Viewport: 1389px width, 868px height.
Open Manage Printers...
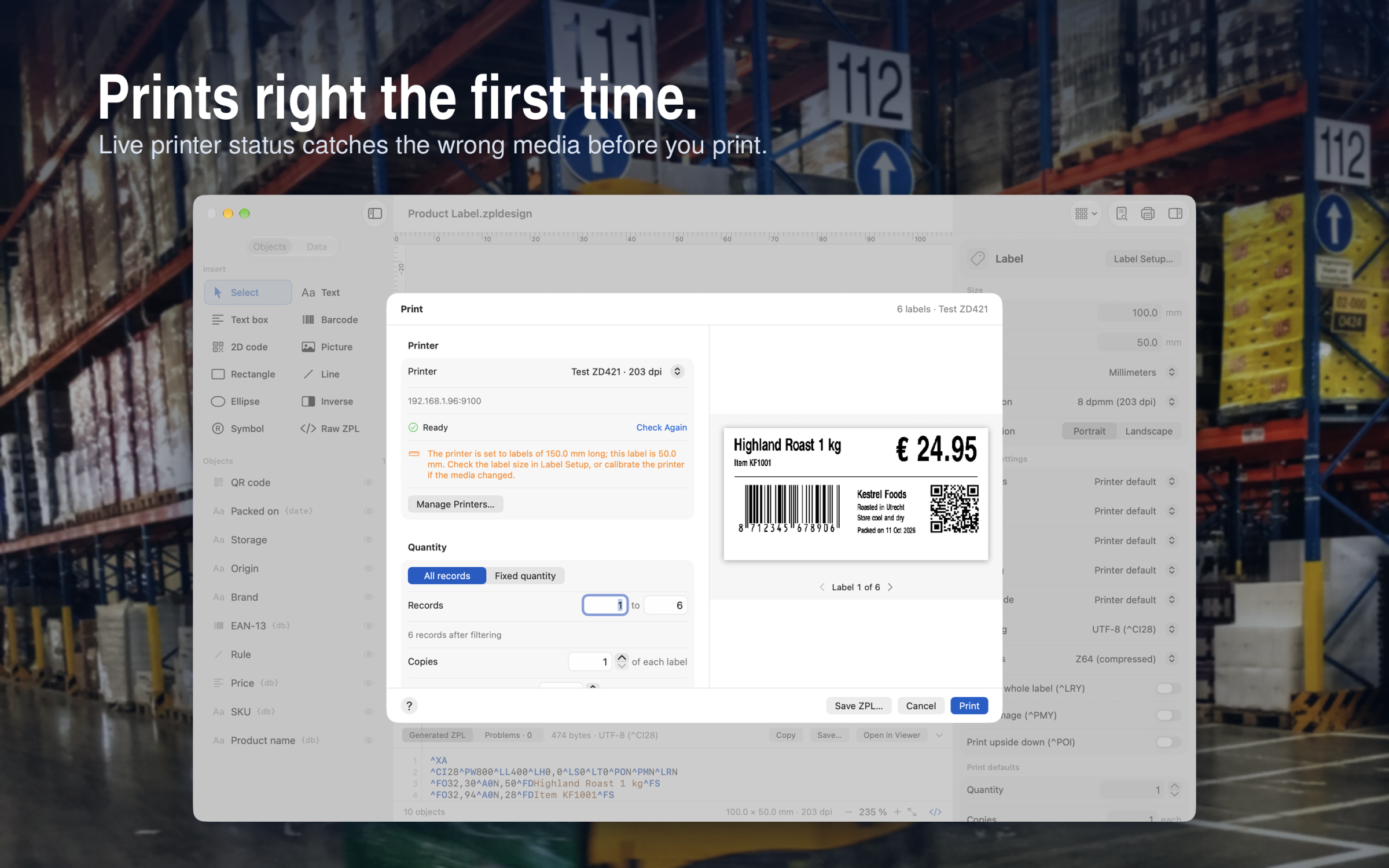pos(455,504)
